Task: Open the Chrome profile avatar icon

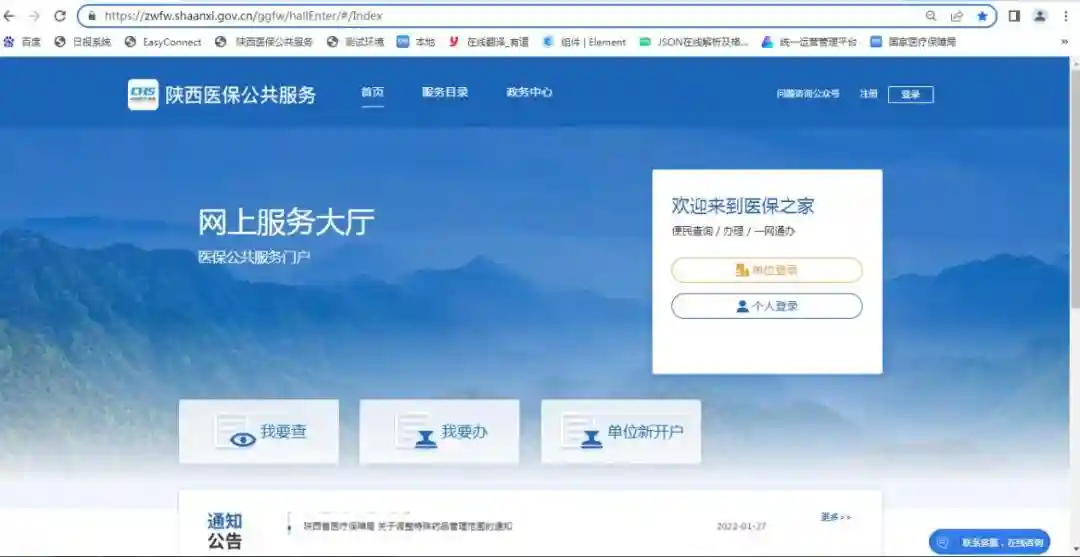Action: [1040, 16]
